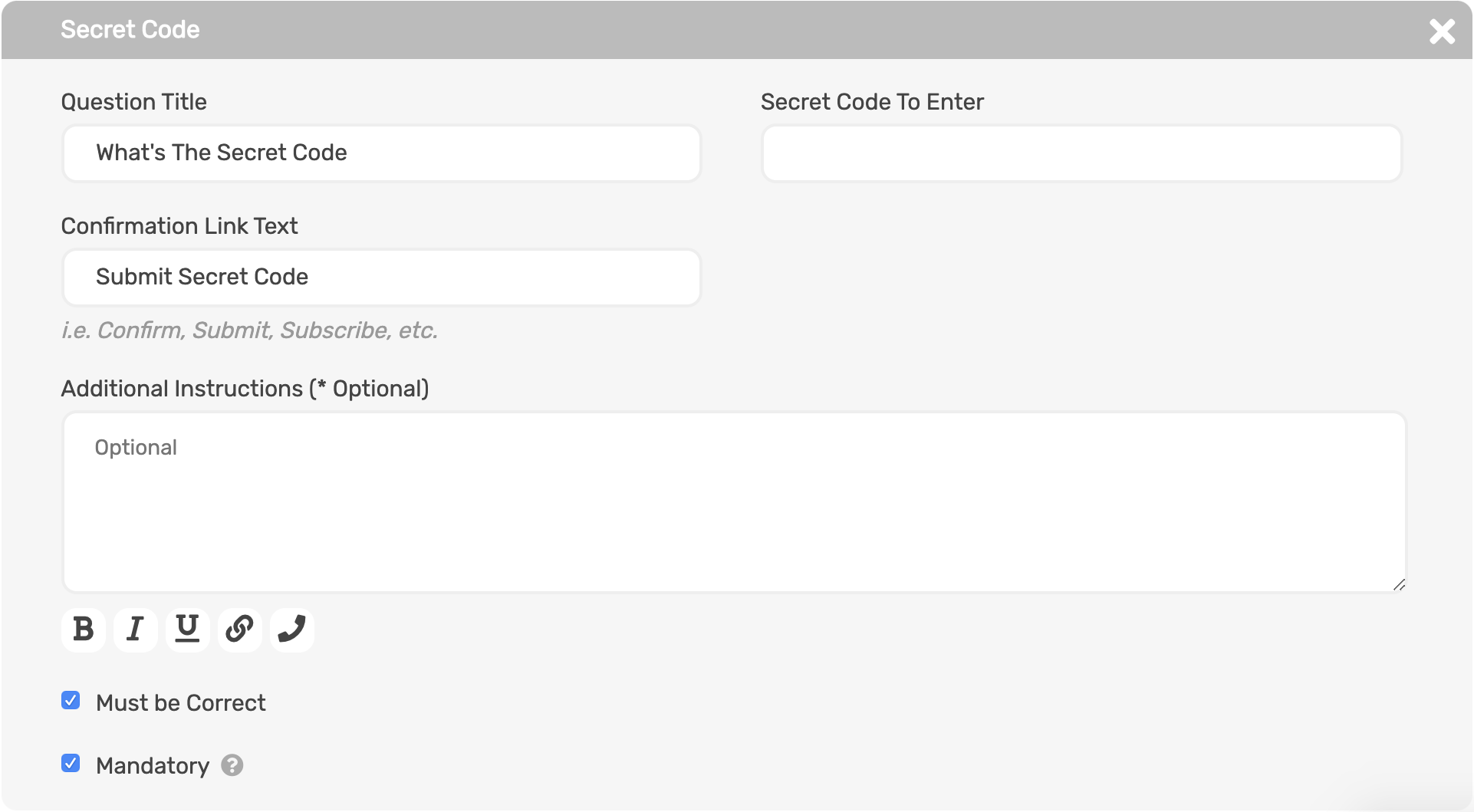The image size is (1474, 812).
Task: Select the 'What's The Secret Code' text
Action: coord(221,153)
